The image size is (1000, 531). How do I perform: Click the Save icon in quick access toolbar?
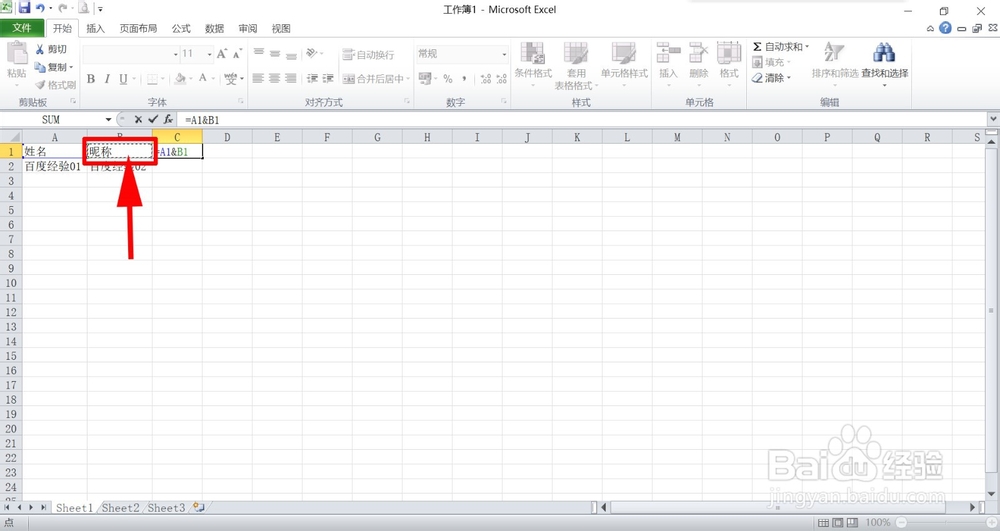(25, 8)
